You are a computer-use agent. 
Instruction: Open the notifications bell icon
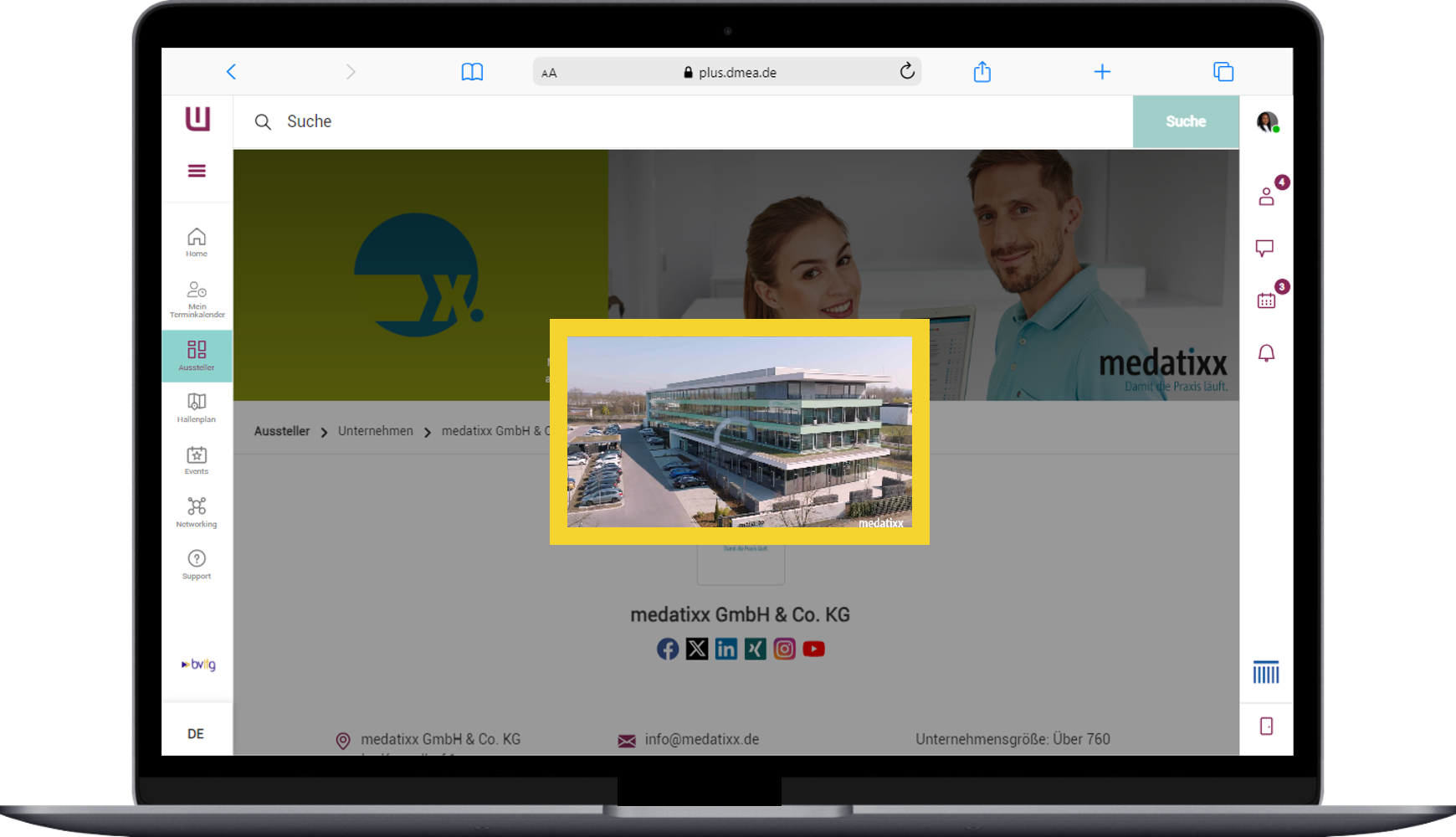(x=1266, y=353)
